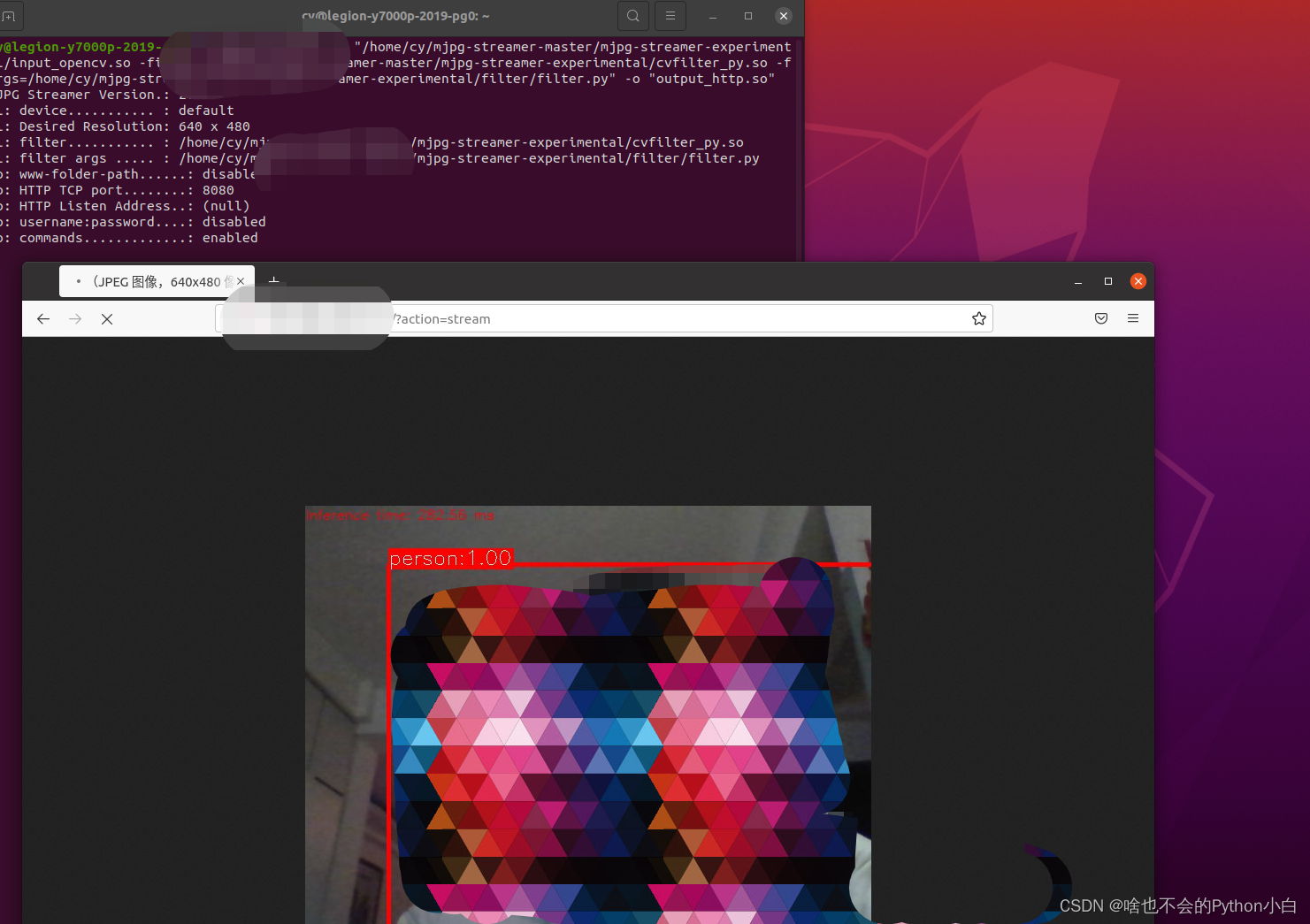Stop loading the stream page

107,319
